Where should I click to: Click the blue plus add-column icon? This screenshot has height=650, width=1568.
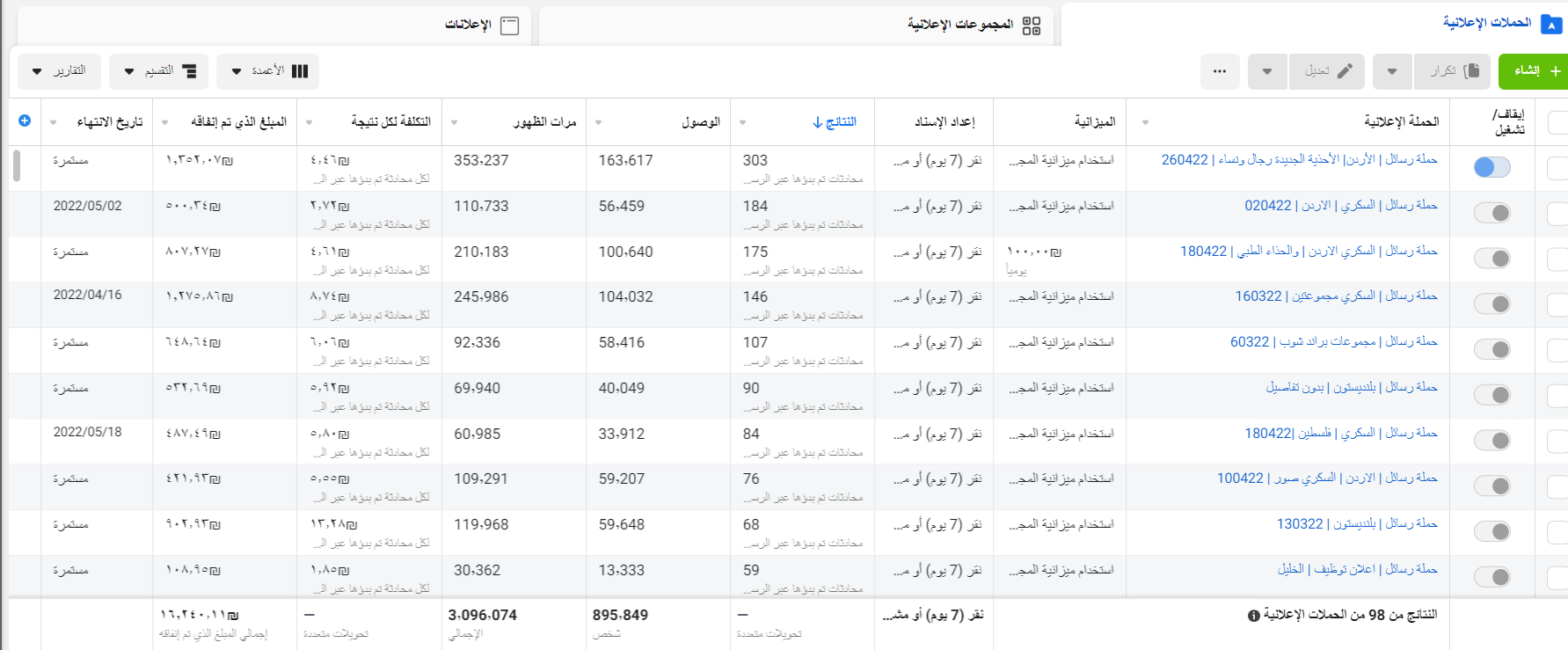pyautogui.click(x=25, y=121)
